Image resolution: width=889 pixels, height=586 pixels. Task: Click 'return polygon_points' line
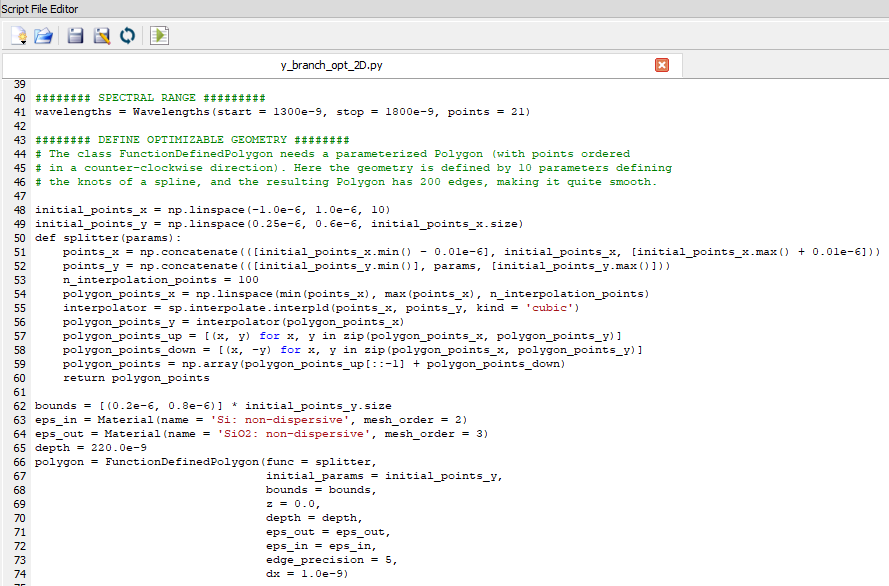coord(136,377)
